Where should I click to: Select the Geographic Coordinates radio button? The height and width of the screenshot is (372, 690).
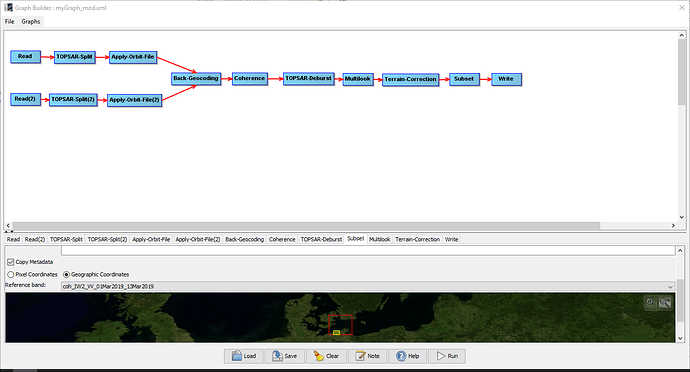pos(66,274)
